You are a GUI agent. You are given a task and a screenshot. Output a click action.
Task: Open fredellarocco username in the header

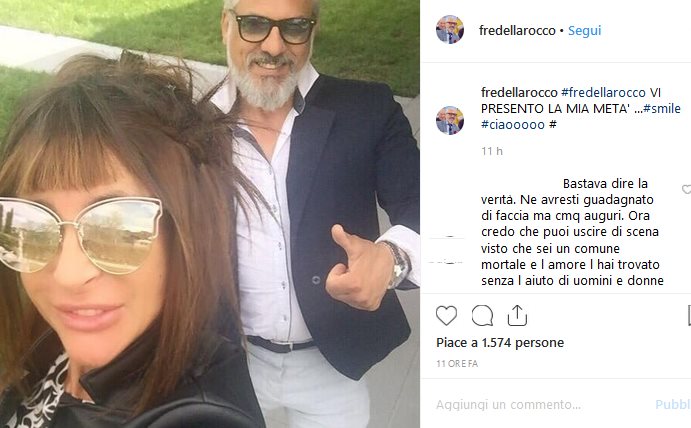517,30
